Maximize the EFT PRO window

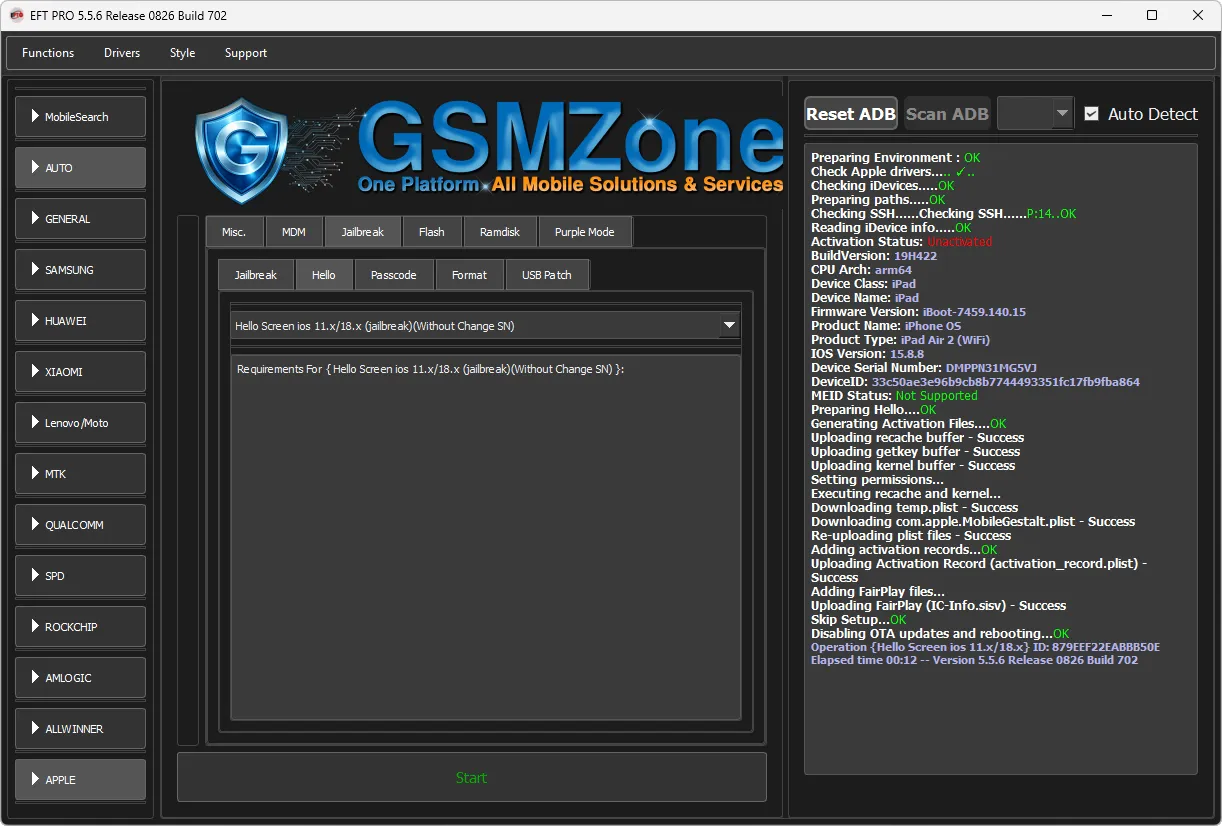1152,15
